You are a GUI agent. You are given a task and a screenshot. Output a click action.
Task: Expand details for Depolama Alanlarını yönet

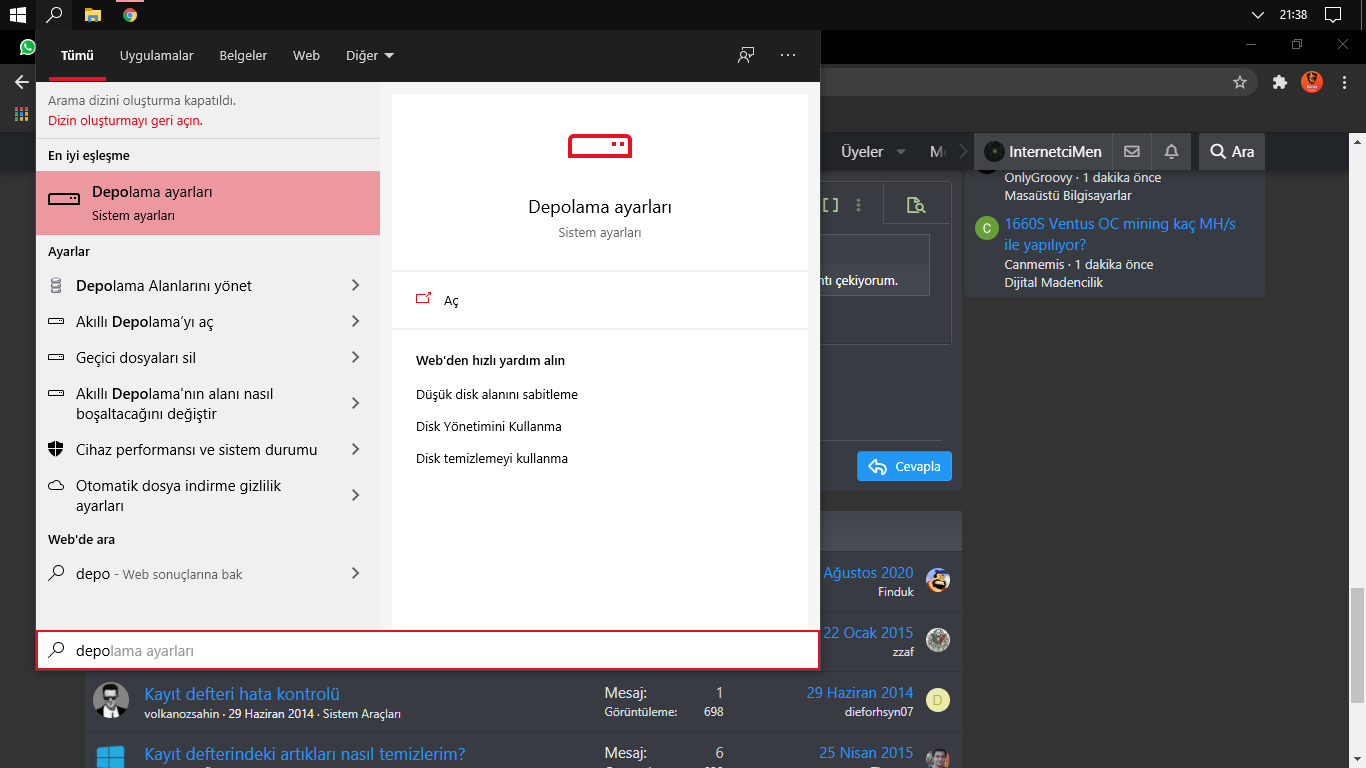pyautogui.click(x=355, y=286)
